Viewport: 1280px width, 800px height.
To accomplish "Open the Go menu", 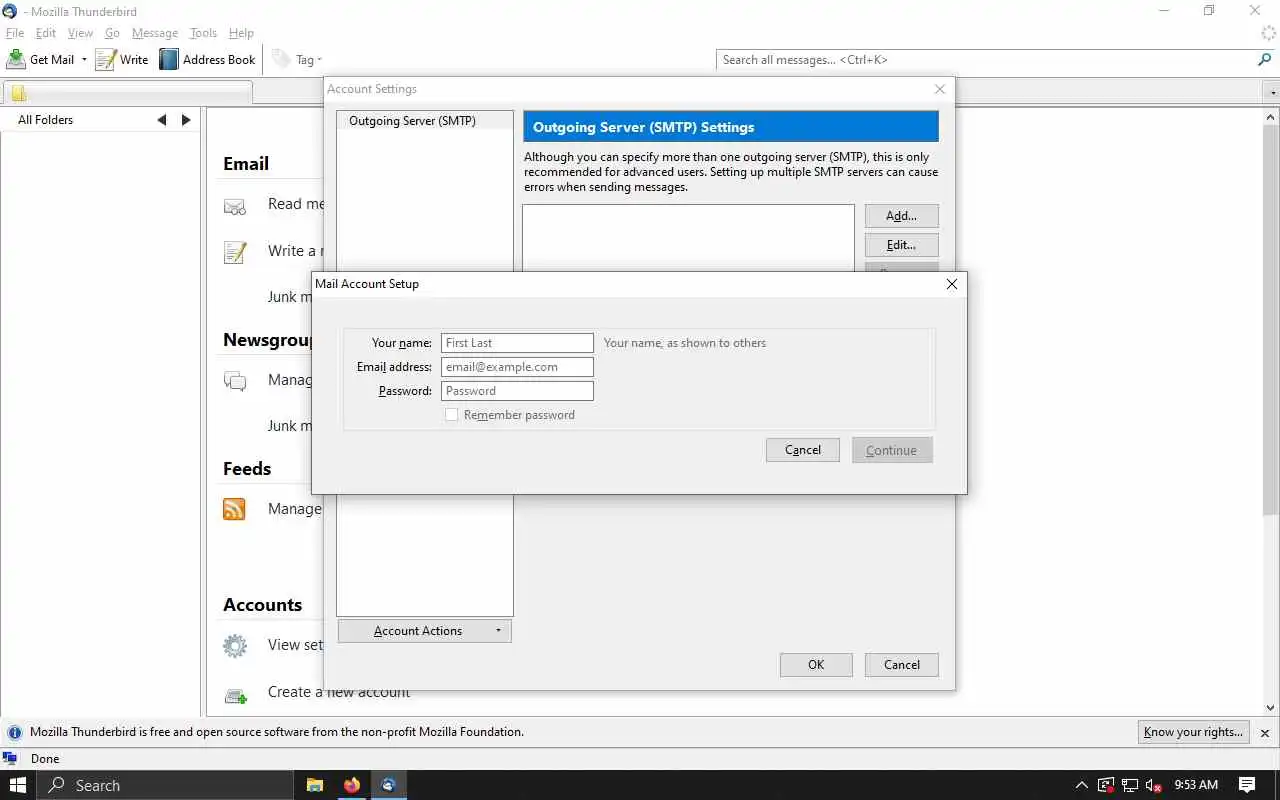I will [x=112, y=33].
